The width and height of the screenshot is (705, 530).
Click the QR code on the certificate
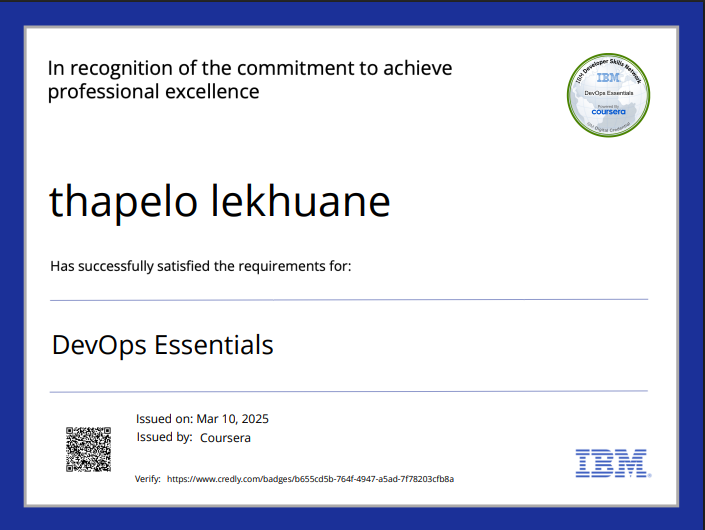[88, 449]
